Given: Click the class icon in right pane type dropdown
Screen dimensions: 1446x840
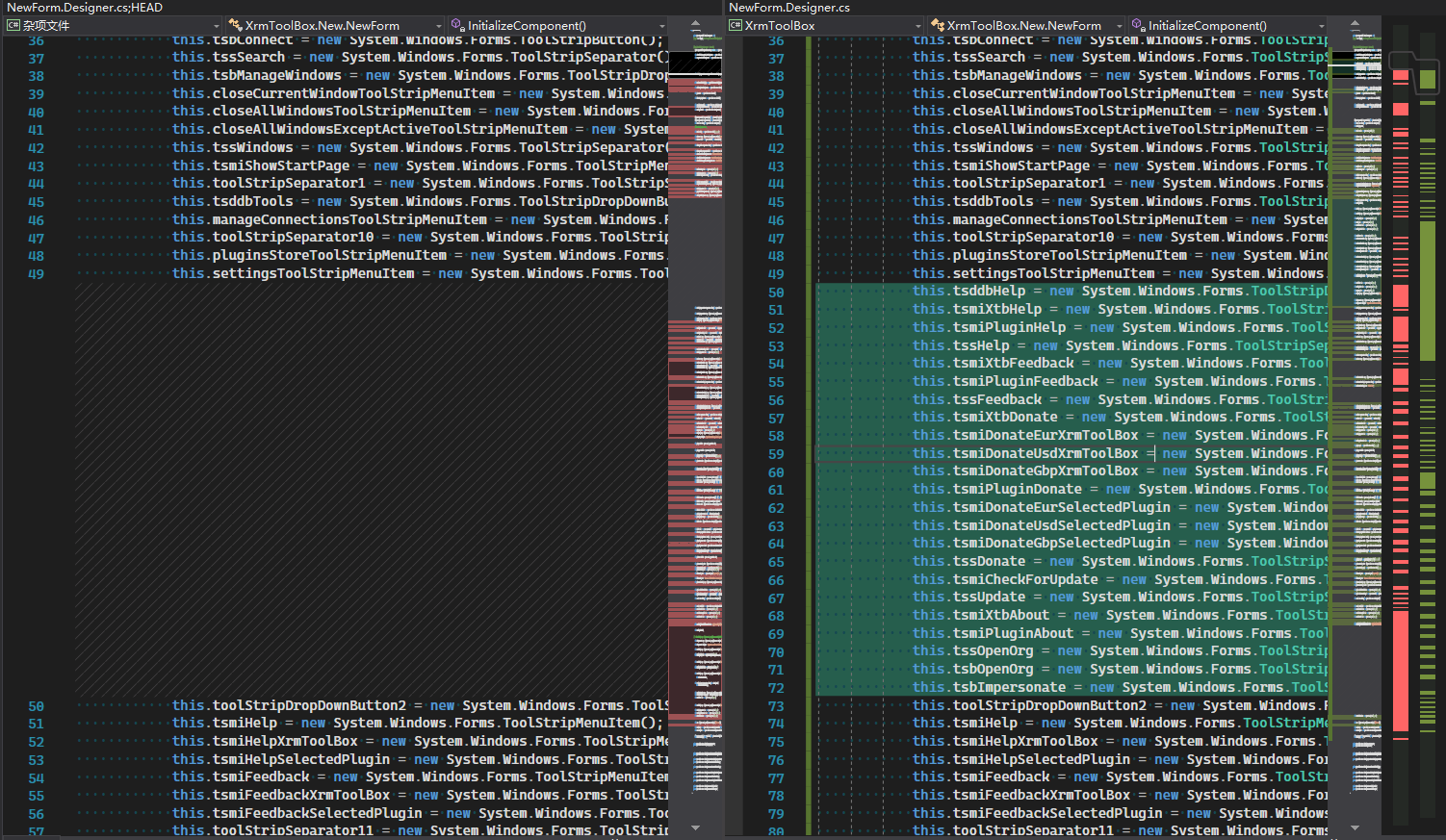Looking at the screenshot, I should point(938,26).
